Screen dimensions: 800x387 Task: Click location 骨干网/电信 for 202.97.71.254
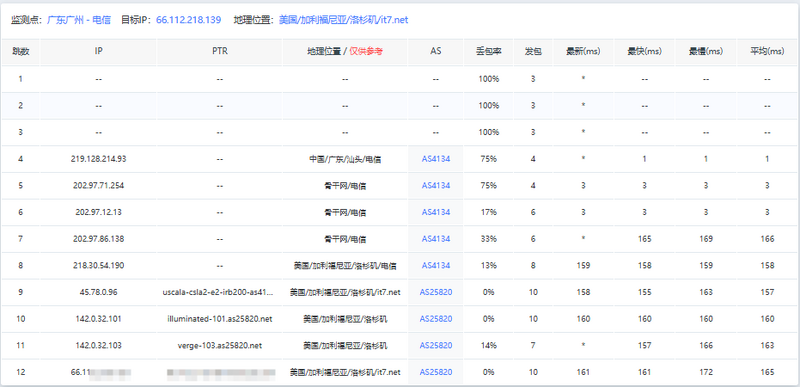[345, 186]
